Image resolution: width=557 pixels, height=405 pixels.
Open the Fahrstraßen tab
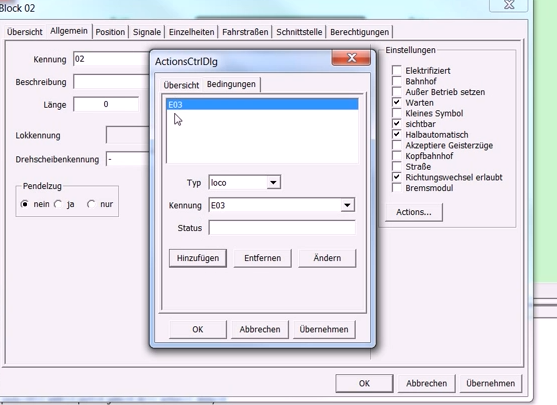(245, 32)
